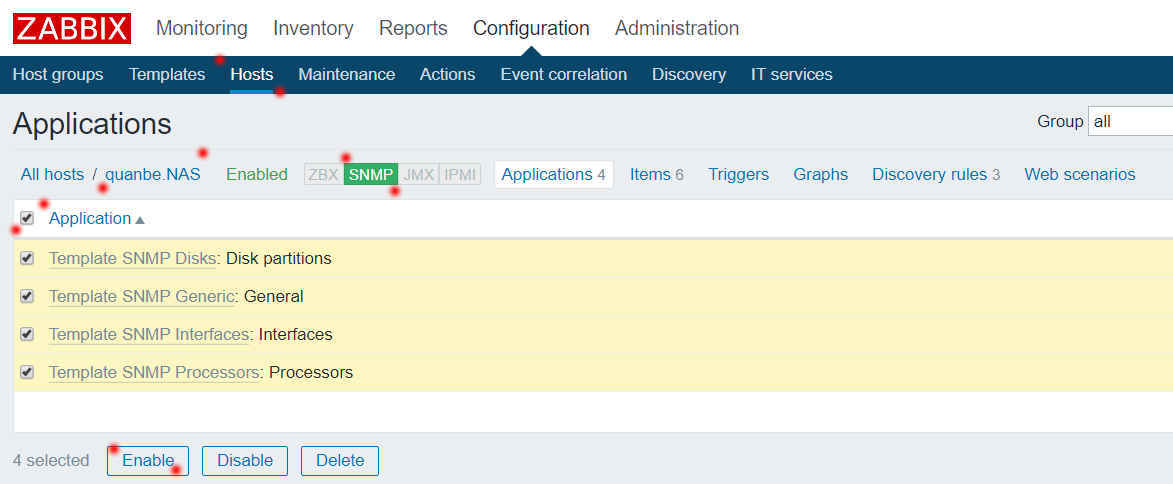The height and width of the screenshot is (484, 1173).
Task: Open the quanbe.NAS host link
Action: (153, 174)
